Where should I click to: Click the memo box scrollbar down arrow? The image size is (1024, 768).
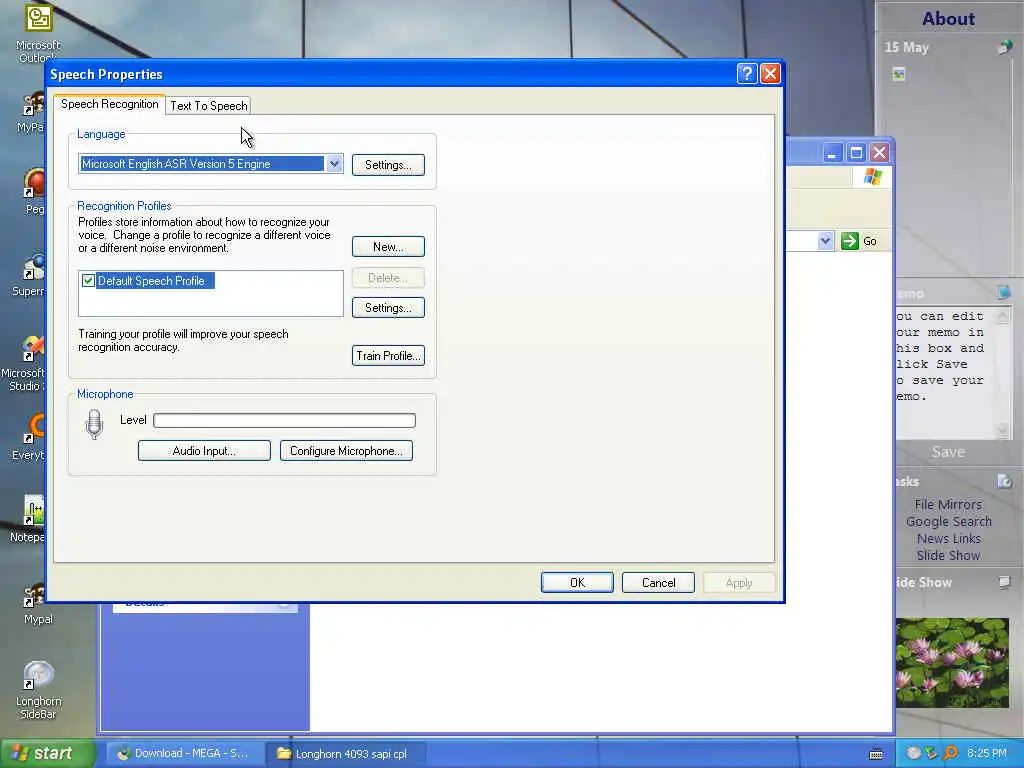coord(1003,430)
